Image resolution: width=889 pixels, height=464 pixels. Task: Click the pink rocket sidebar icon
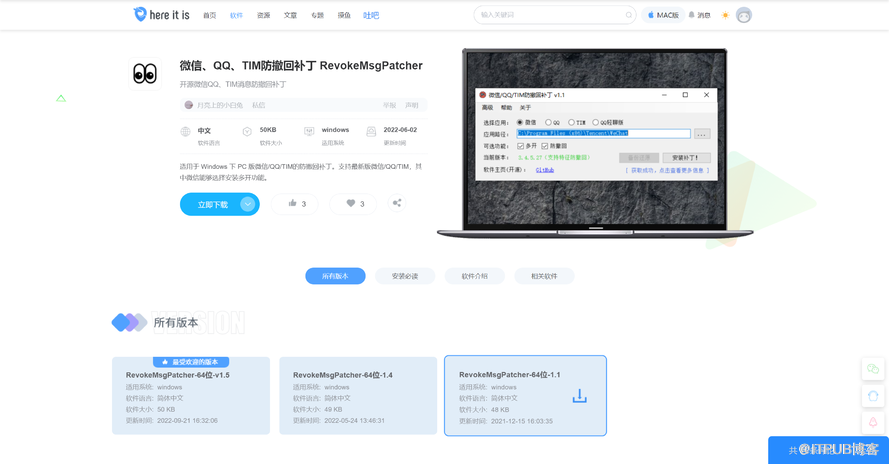pos(873,422)
